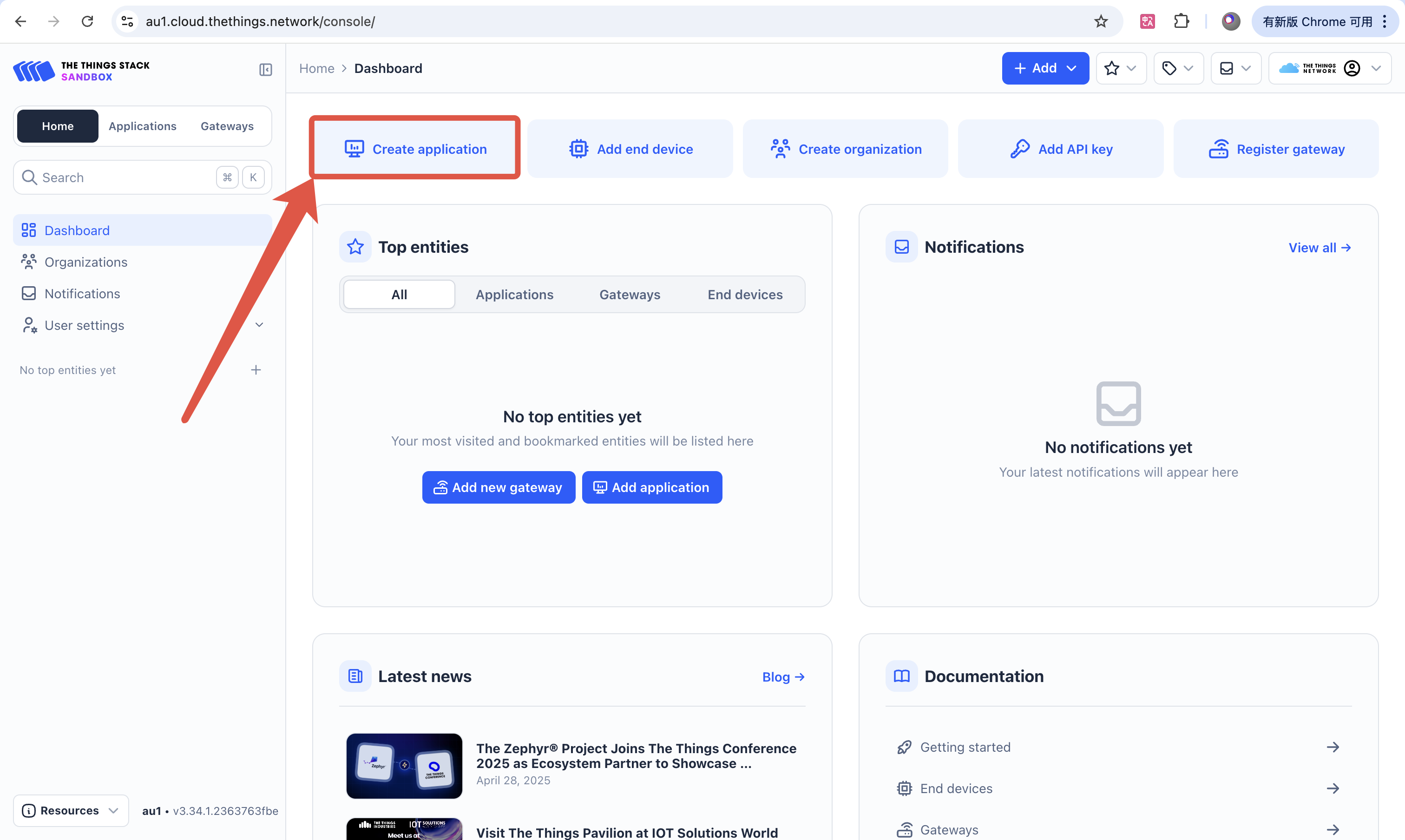Click the Create application card
The height and width of the screenshot is (840, 1405).
(415, 149)
